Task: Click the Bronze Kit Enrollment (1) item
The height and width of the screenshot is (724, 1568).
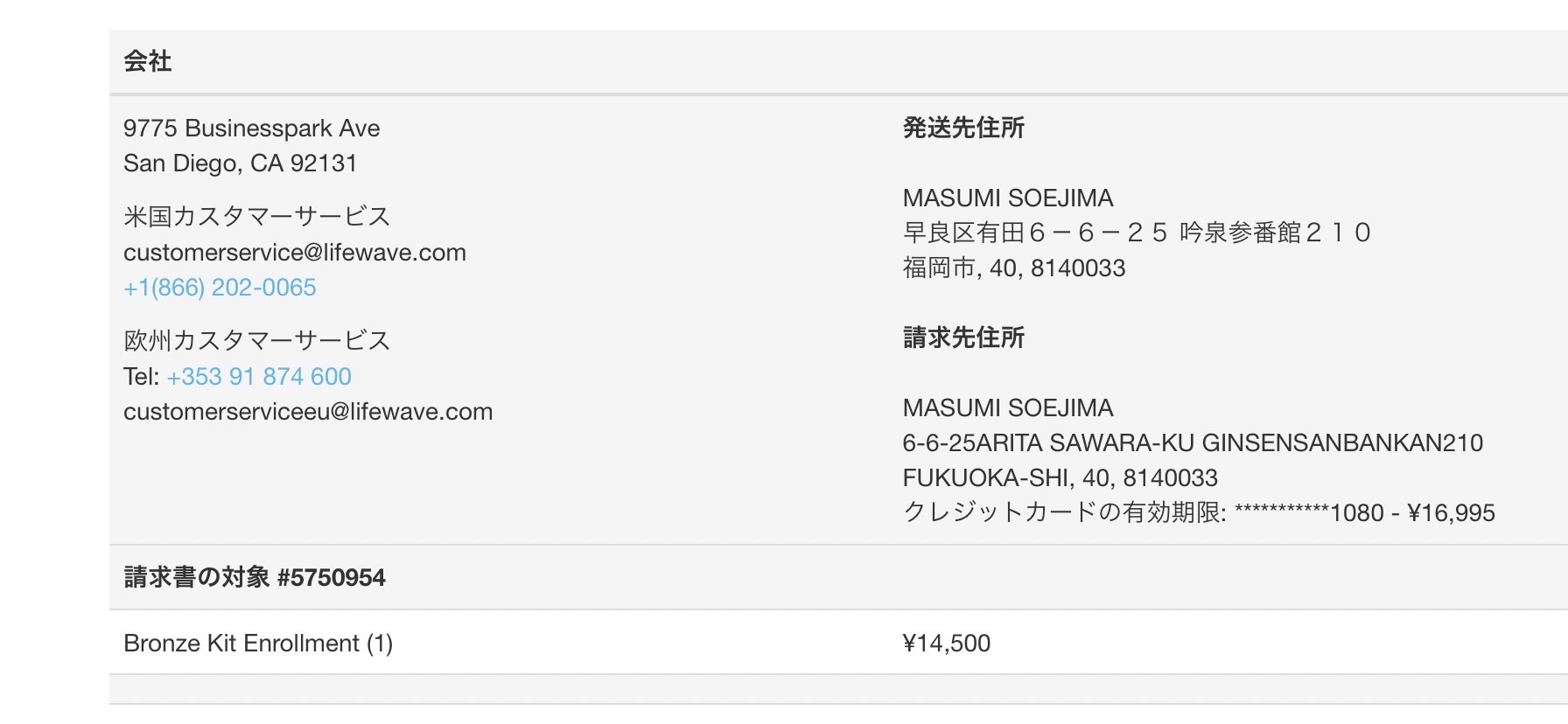Action: pos(258,644)
